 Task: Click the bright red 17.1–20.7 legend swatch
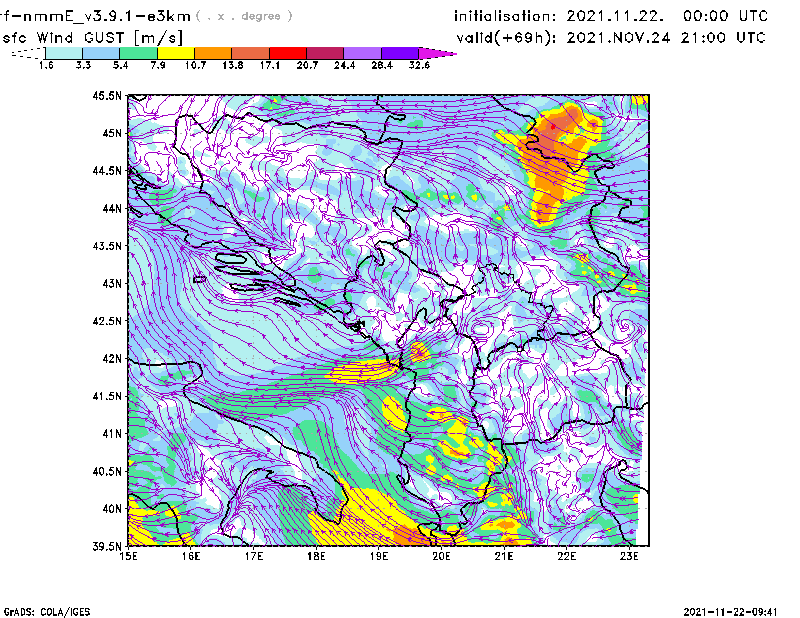pos(288,53)
